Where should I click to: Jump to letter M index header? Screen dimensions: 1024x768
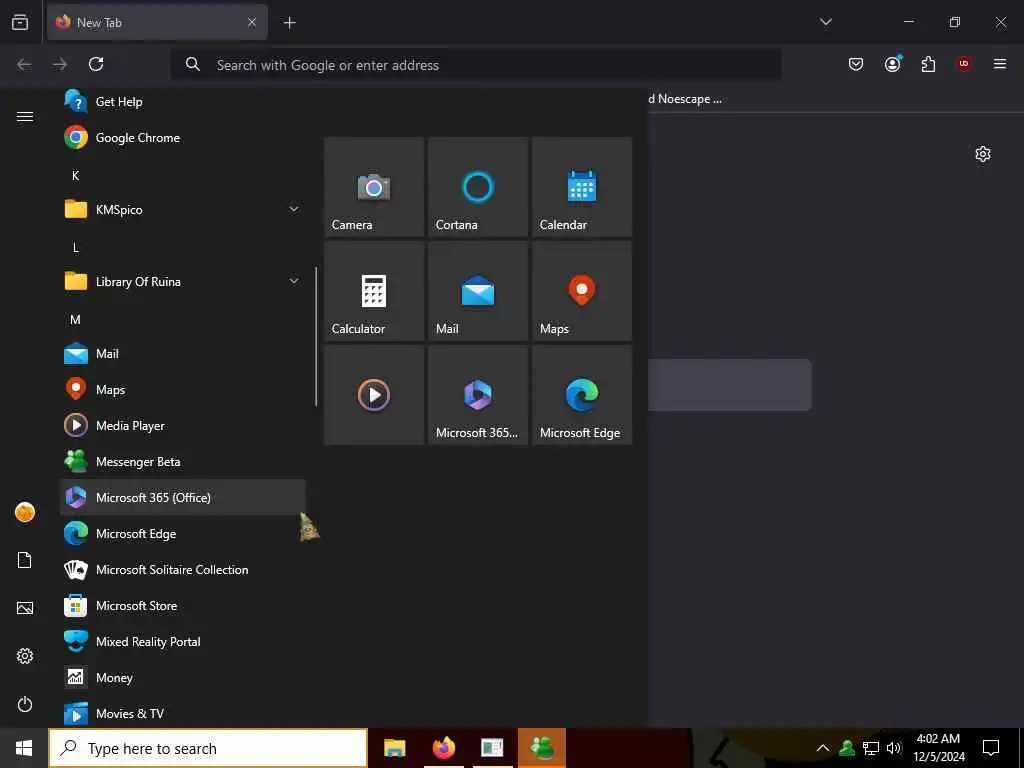[76, 319]
